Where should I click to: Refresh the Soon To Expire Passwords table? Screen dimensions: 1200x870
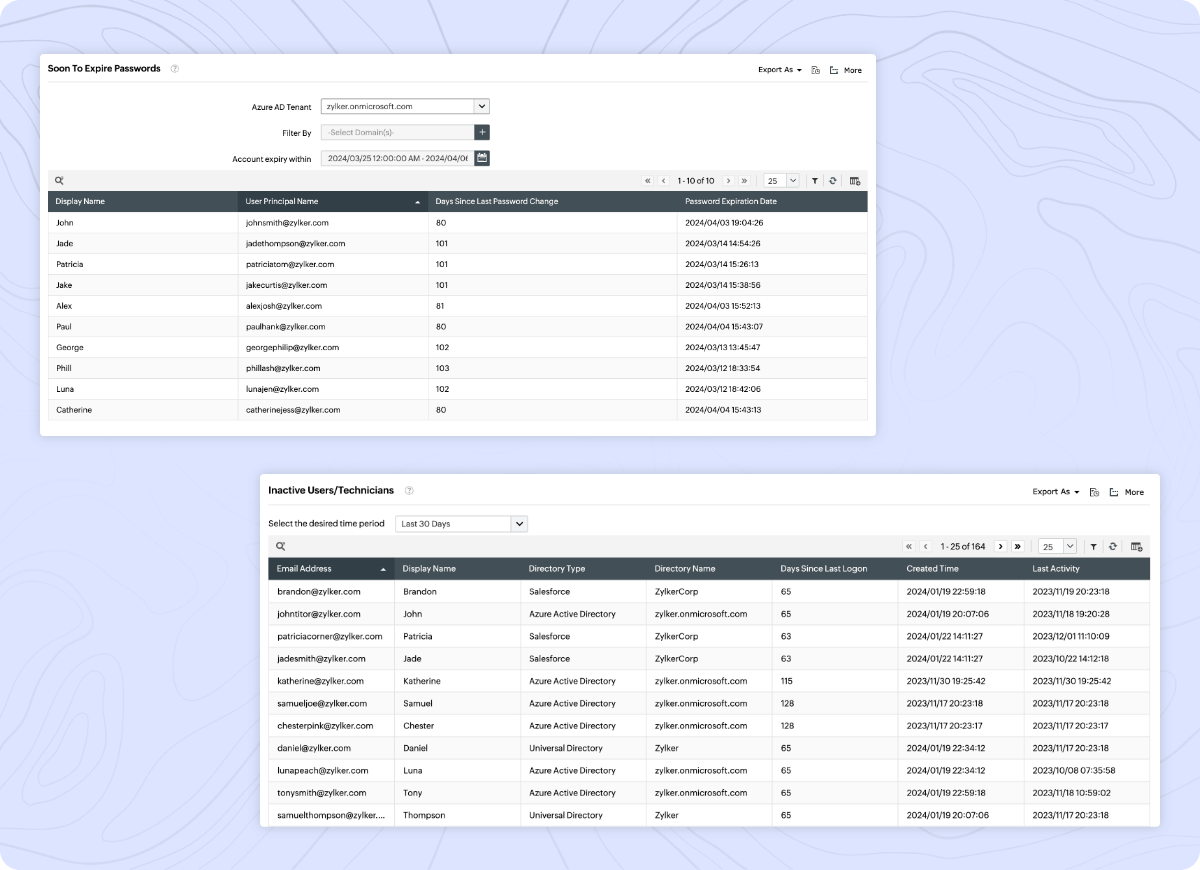(x=833, y=181)
